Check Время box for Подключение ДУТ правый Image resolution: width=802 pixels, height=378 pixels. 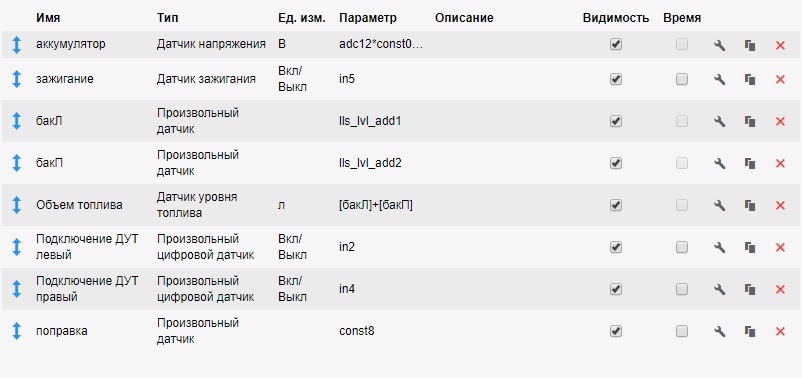(x=682, y=289)
